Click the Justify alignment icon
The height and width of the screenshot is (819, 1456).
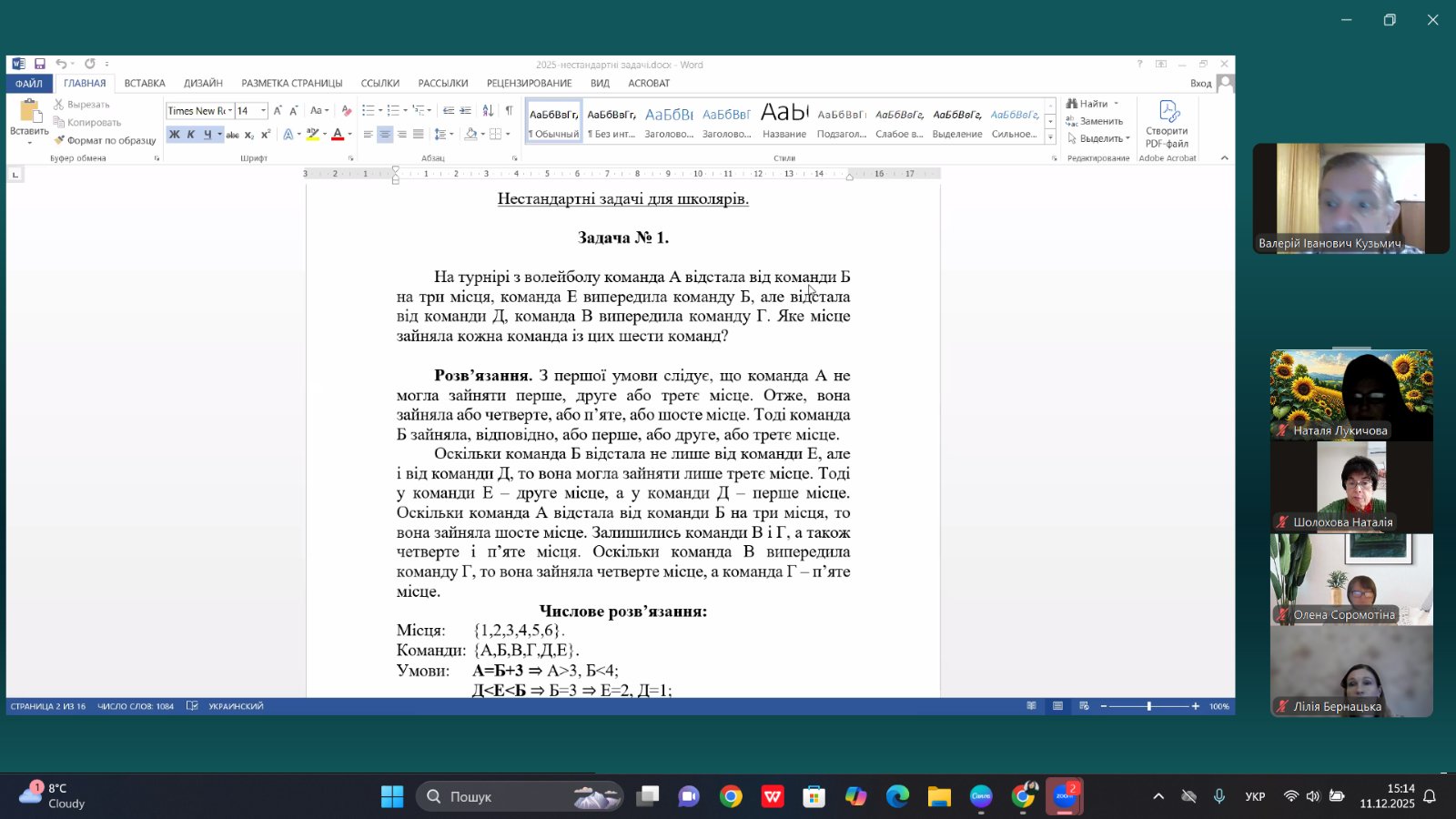click(419, 135)
